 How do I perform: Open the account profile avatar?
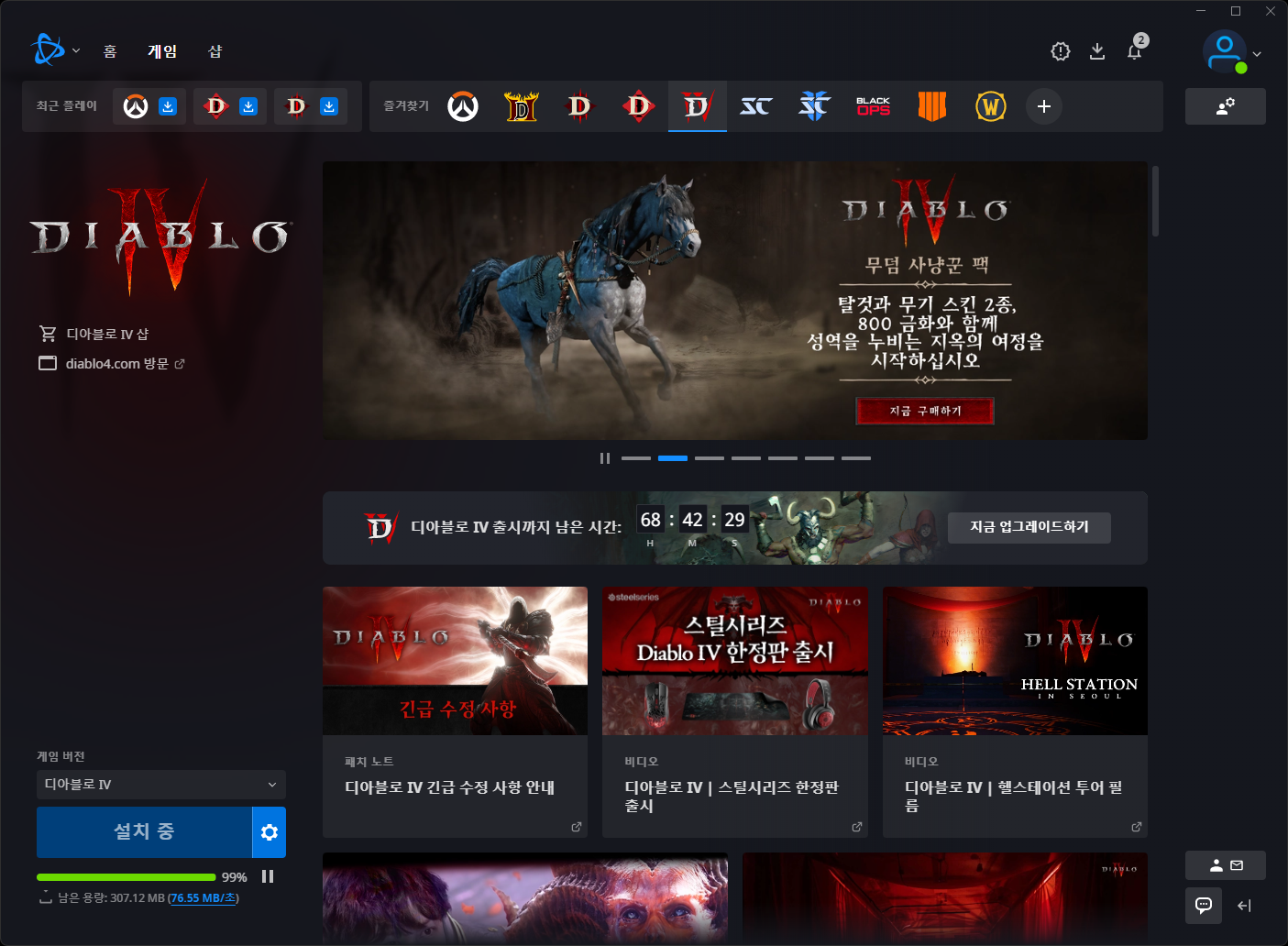[x=1225, y=51]
